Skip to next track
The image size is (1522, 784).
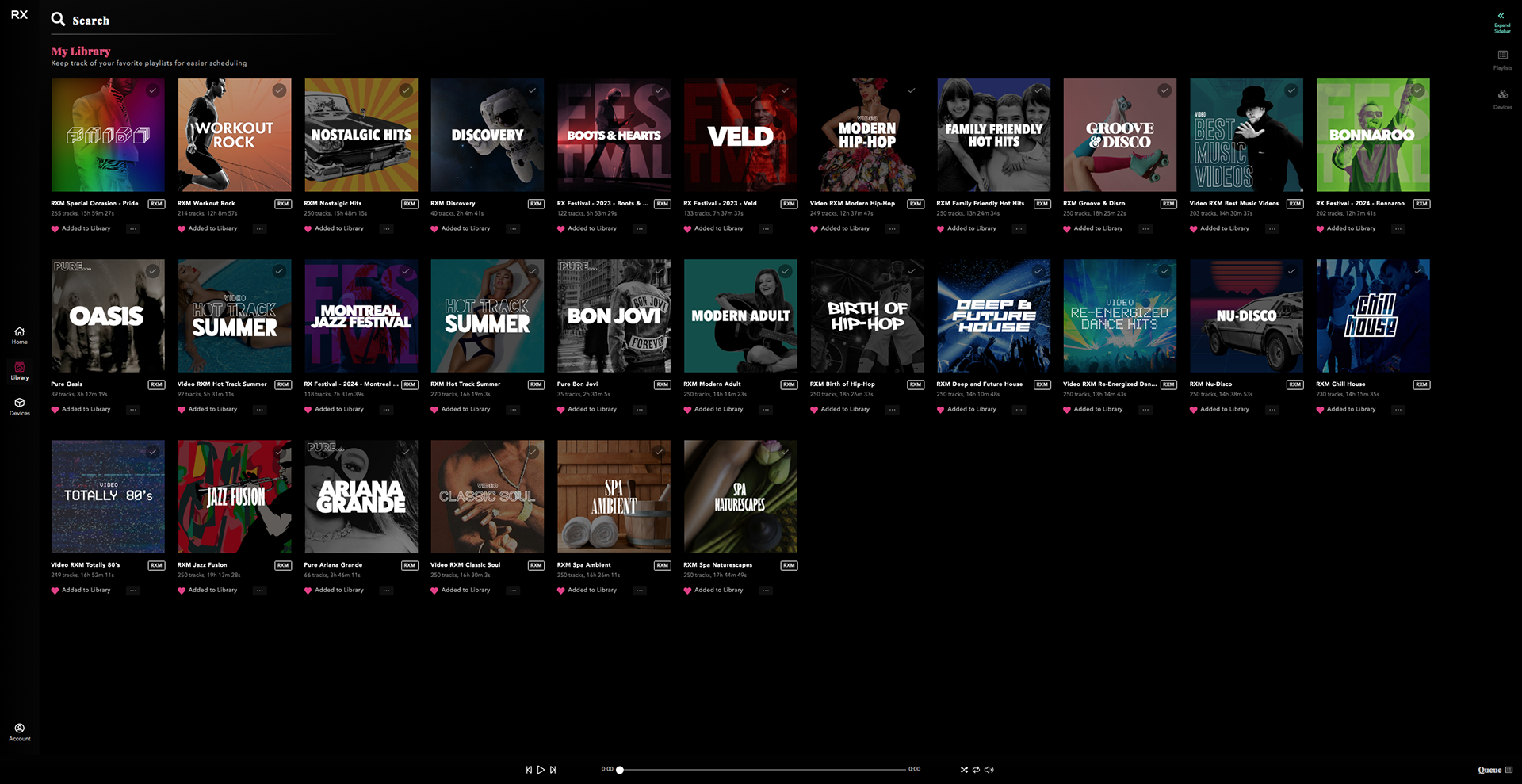pyautogui.click(x=553, y=770)
